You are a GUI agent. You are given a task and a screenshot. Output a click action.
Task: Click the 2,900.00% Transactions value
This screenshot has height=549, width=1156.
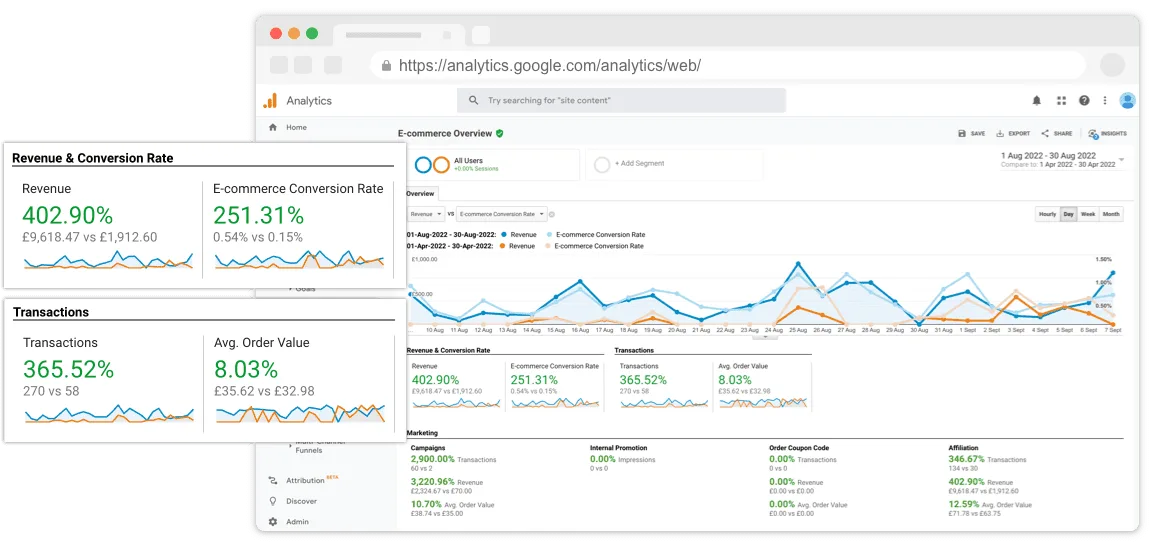[x=433, y=459]
